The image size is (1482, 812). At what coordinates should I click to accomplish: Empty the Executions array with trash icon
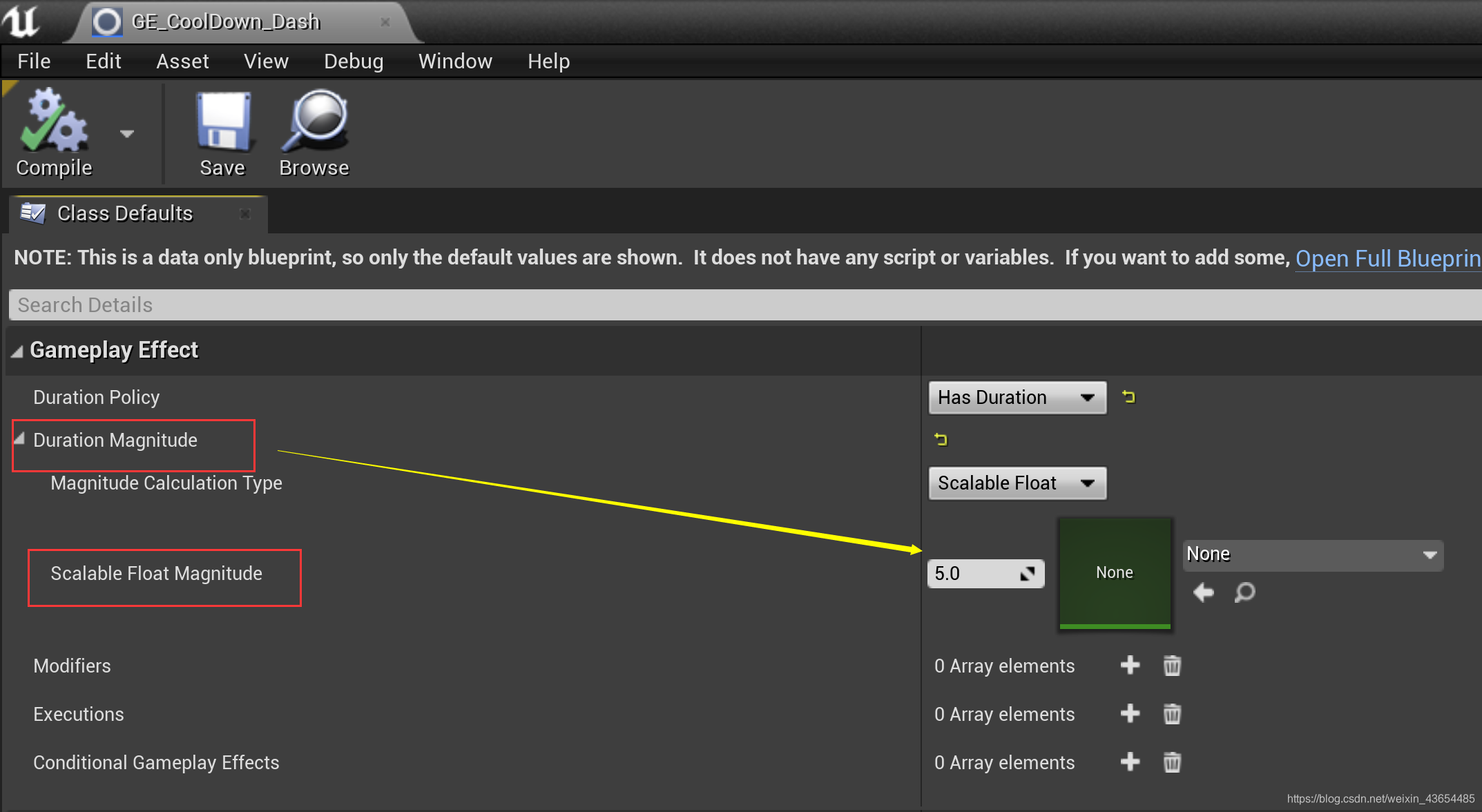click(1172, 714)
